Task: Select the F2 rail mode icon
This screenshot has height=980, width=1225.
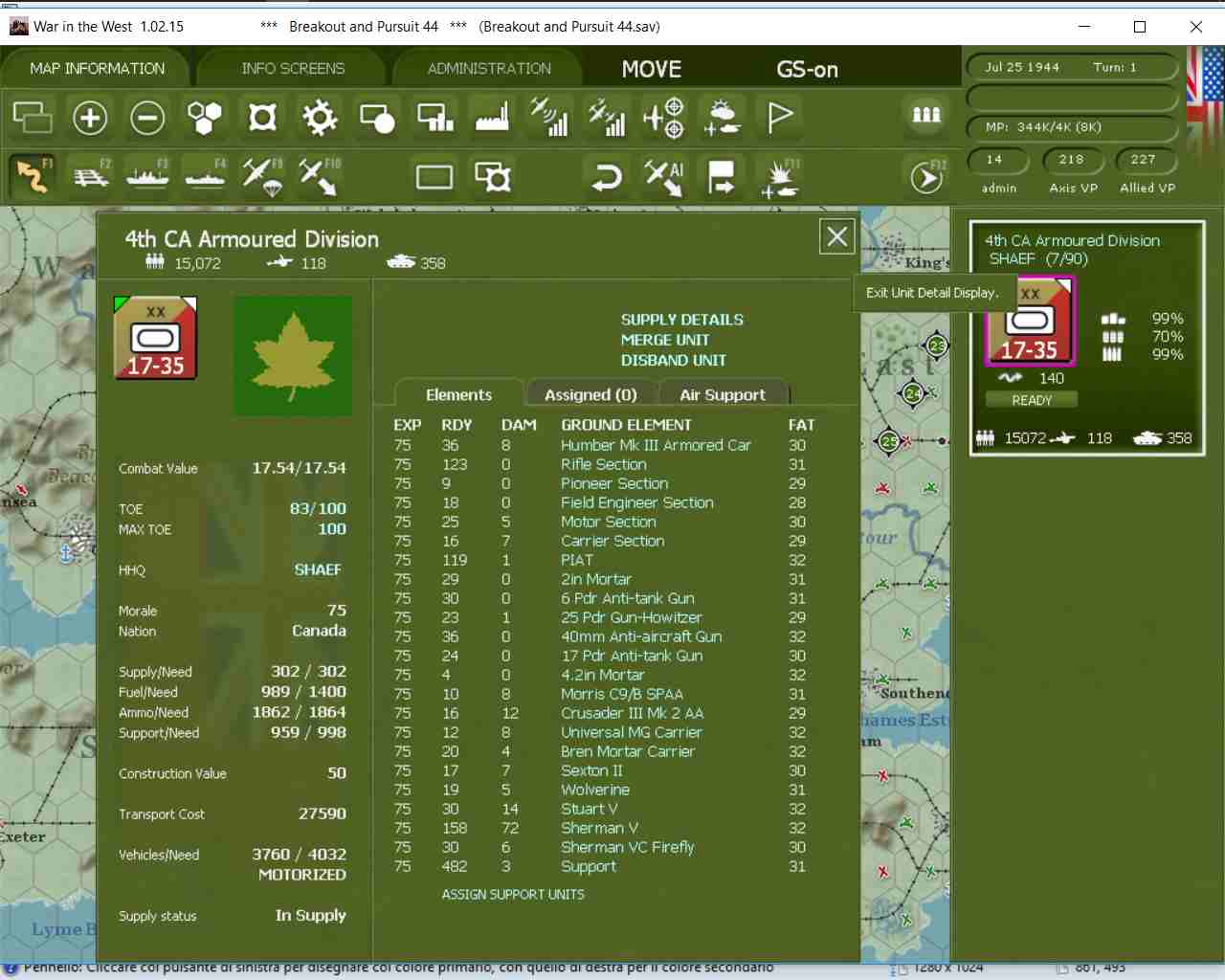Action: [92, 176]
